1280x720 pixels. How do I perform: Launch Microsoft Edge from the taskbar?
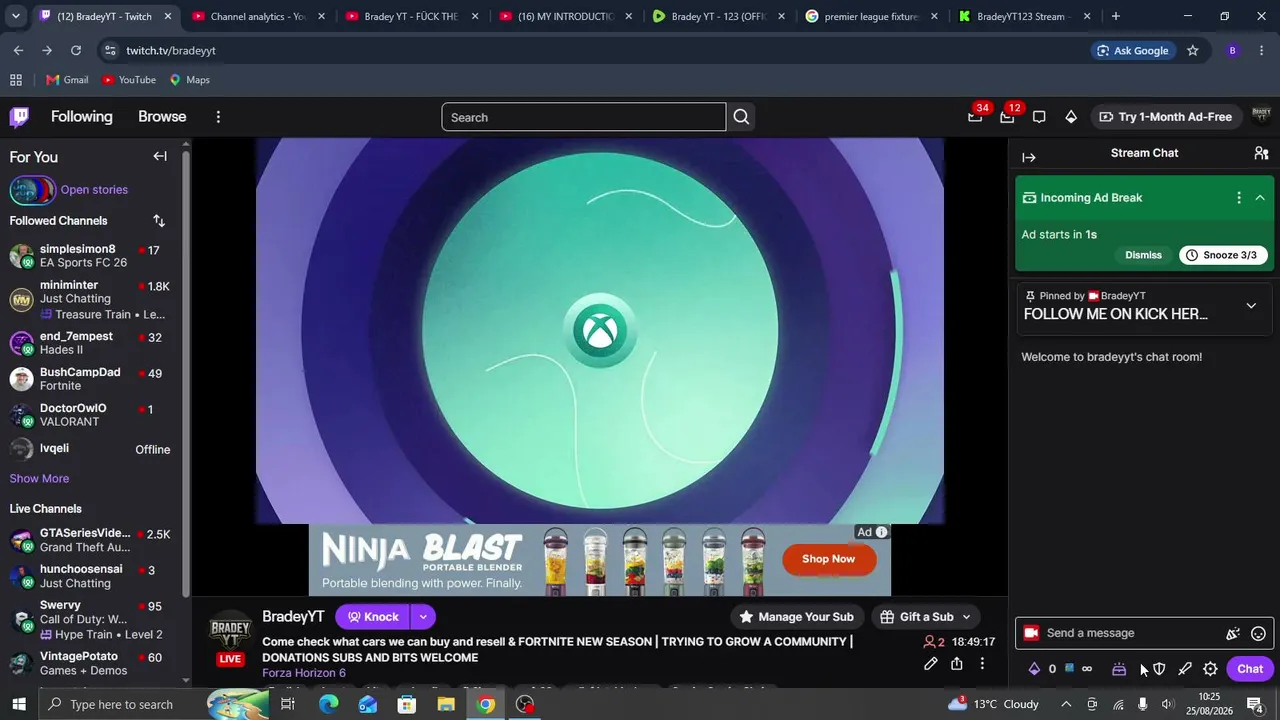pyautogui.click(x=329, y=704)
